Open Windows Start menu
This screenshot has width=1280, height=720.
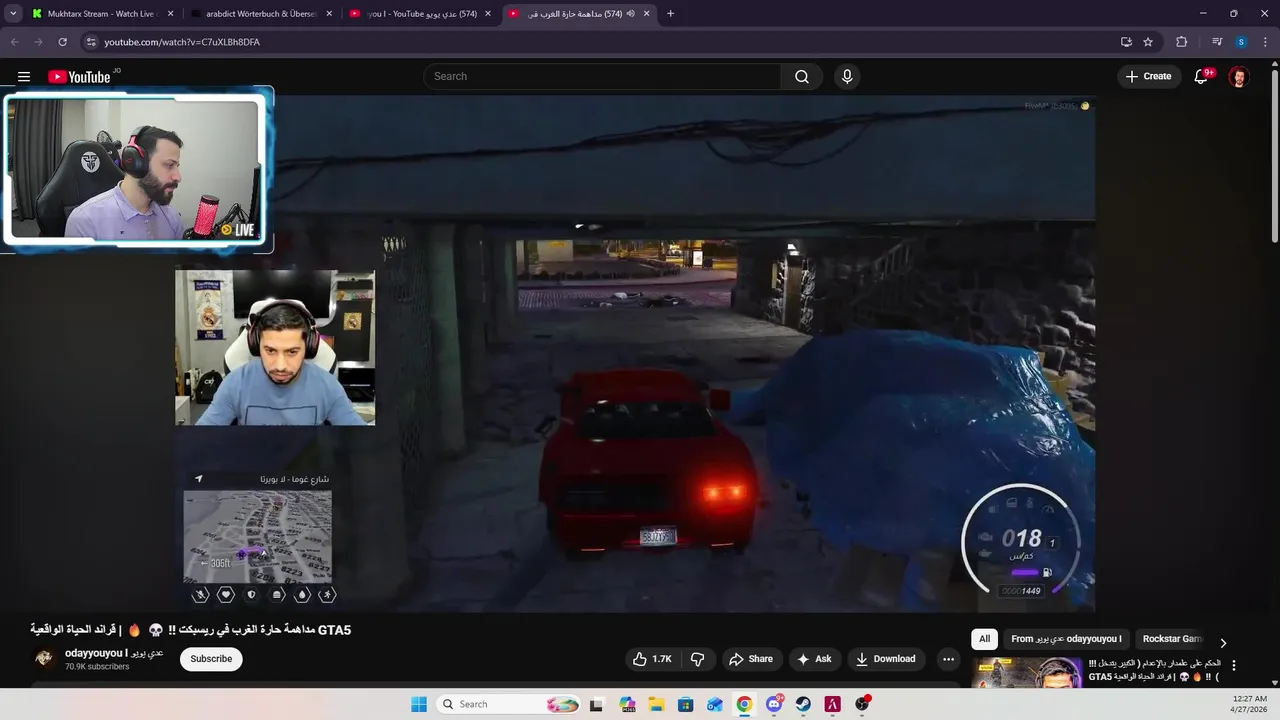click(419, 704)
